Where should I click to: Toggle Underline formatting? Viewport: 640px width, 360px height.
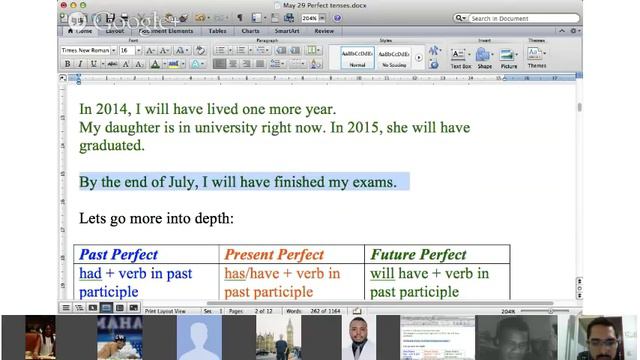tap(93, 64)
